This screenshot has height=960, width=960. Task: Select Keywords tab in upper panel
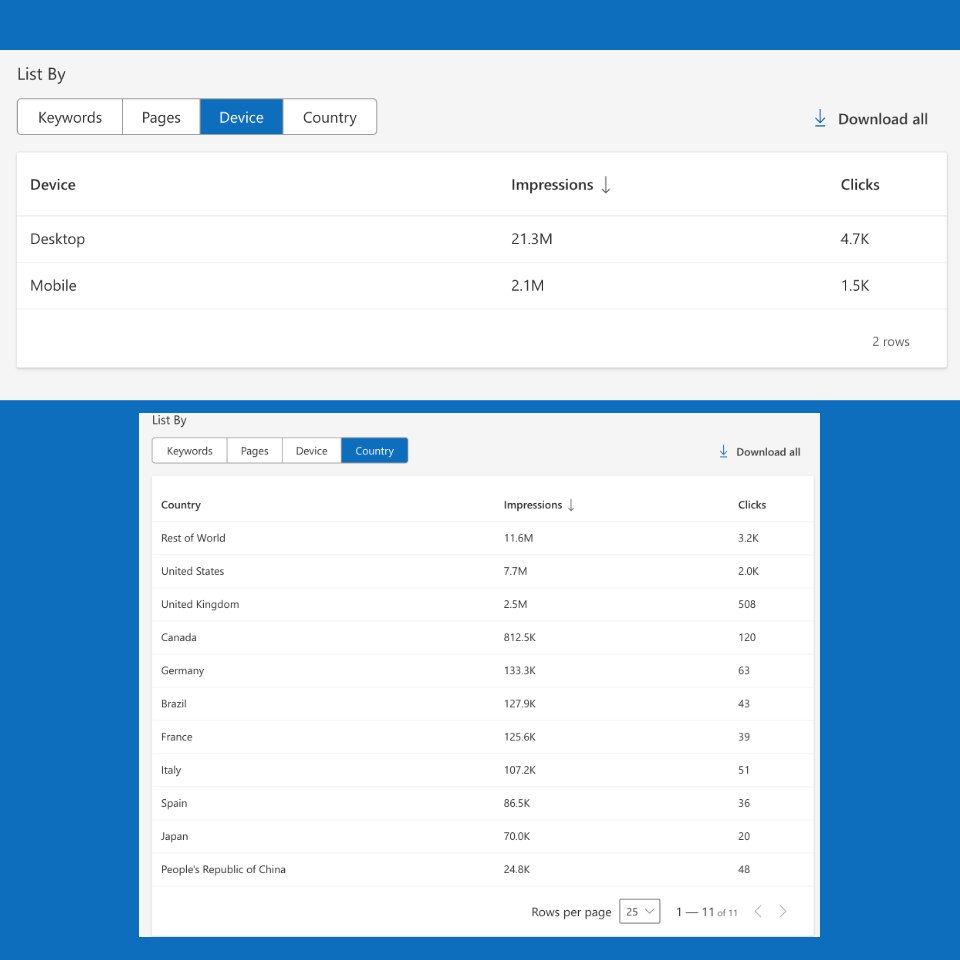click(x=70, y=117)
